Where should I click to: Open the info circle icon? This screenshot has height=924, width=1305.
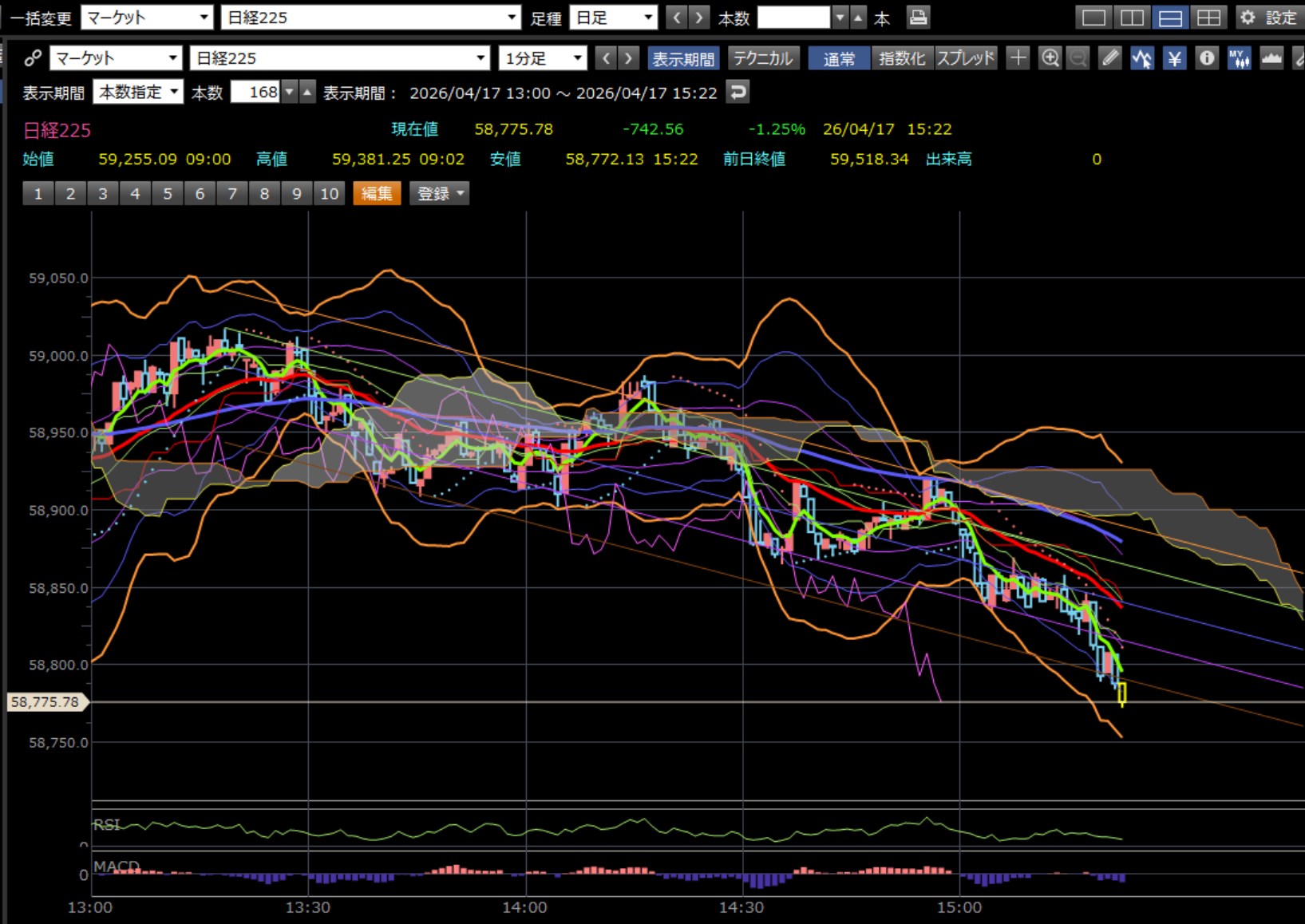pos(1207,58)
